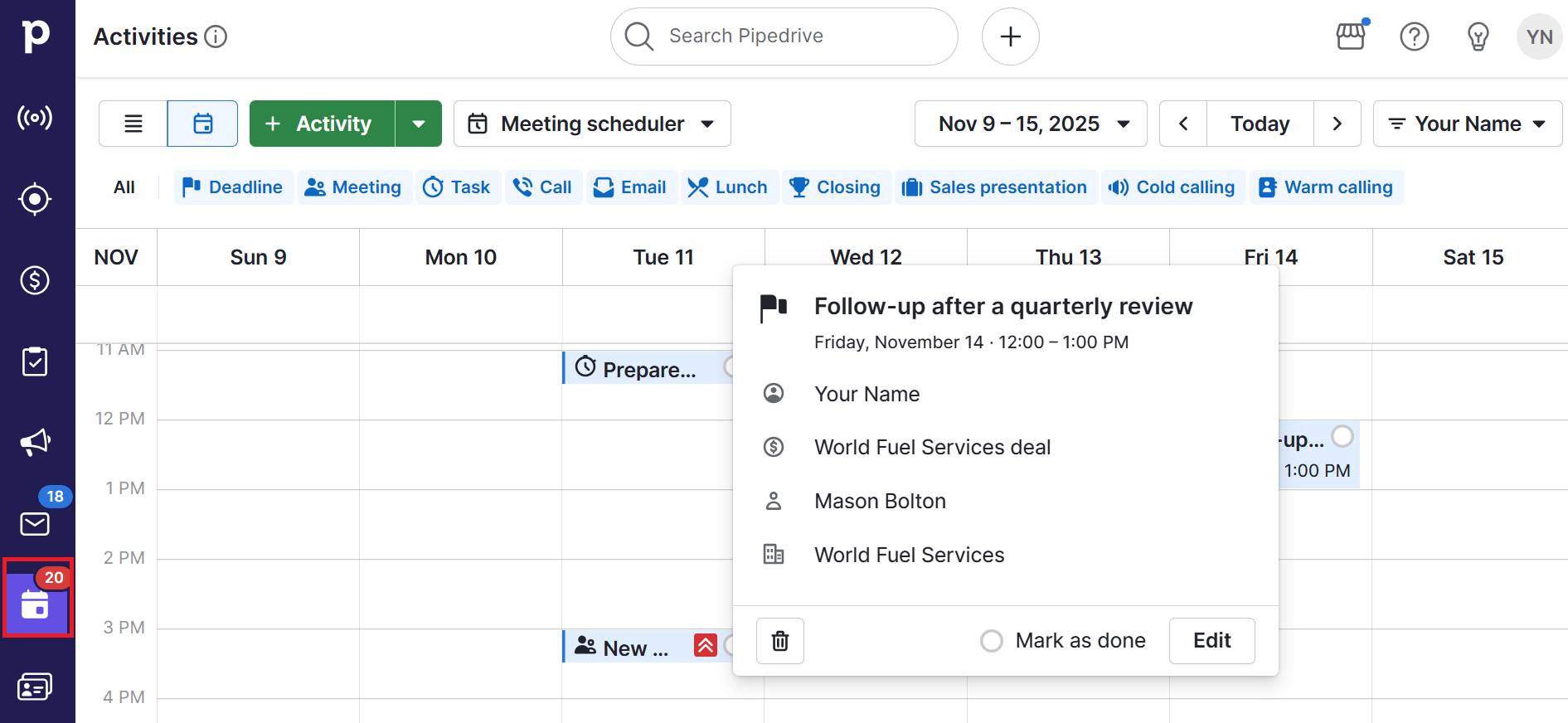The image size is (1568, 723).
Task: Filter by Task type
Action: pyautogui.click(x=458, y=187)
